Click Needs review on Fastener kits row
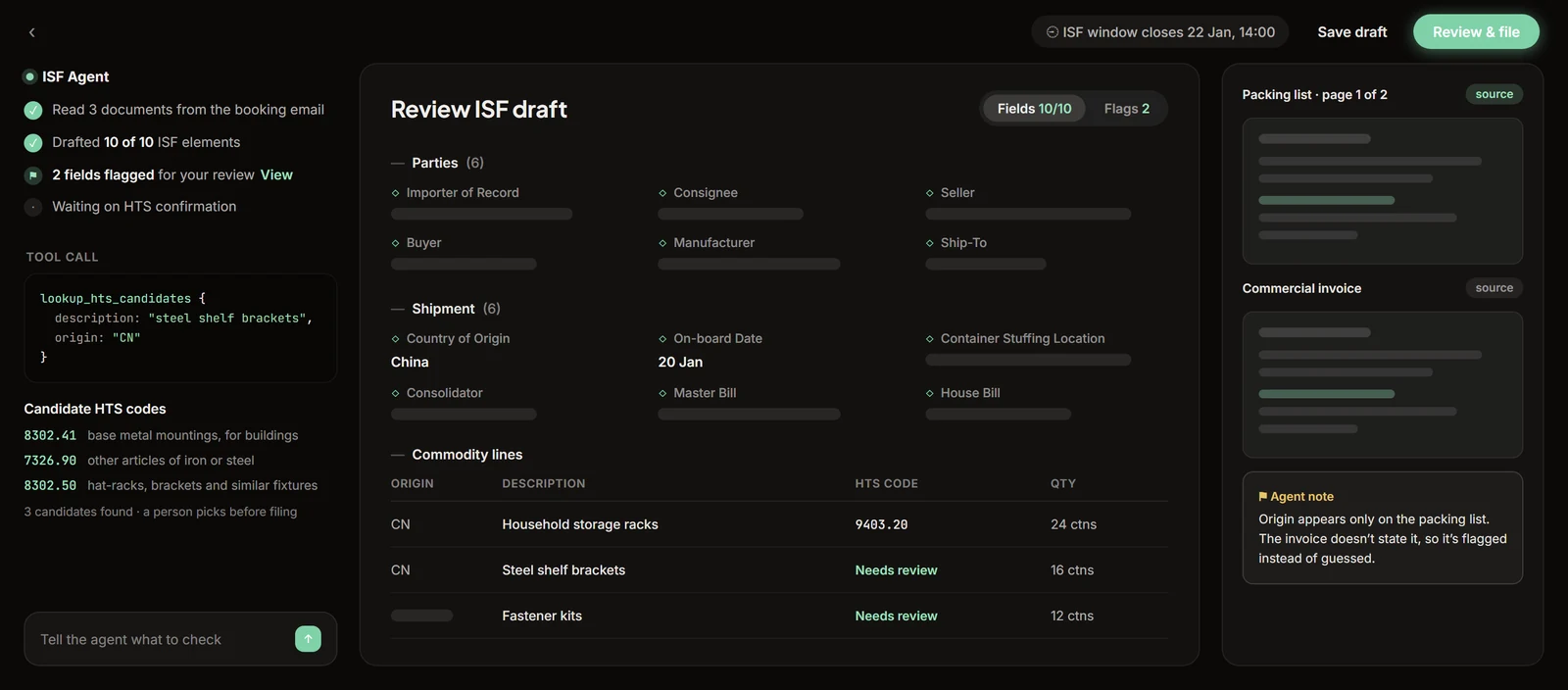The width and height of the screenshot is (1568, 690). [896, 616]
